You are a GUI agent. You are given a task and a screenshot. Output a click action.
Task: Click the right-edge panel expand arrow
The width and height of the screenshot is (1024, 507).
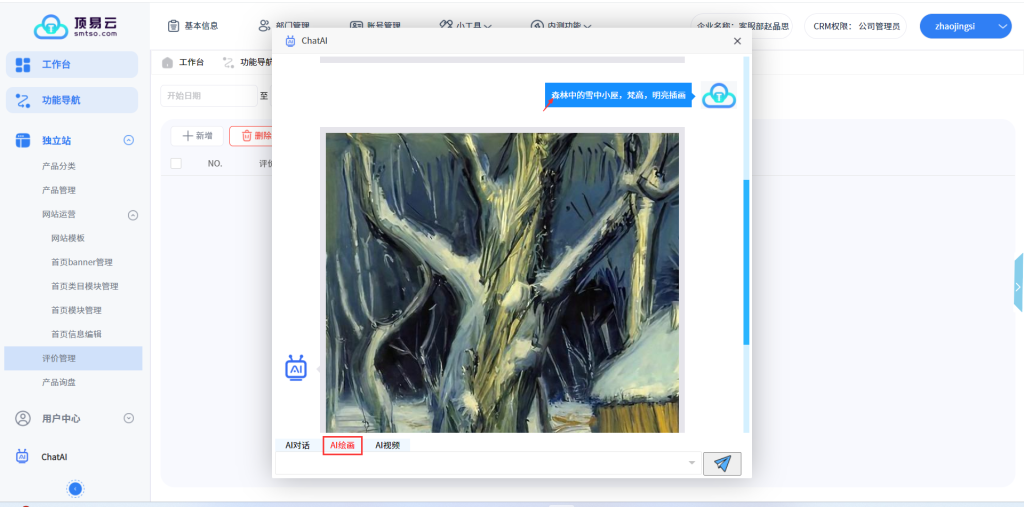[1018, 286]
